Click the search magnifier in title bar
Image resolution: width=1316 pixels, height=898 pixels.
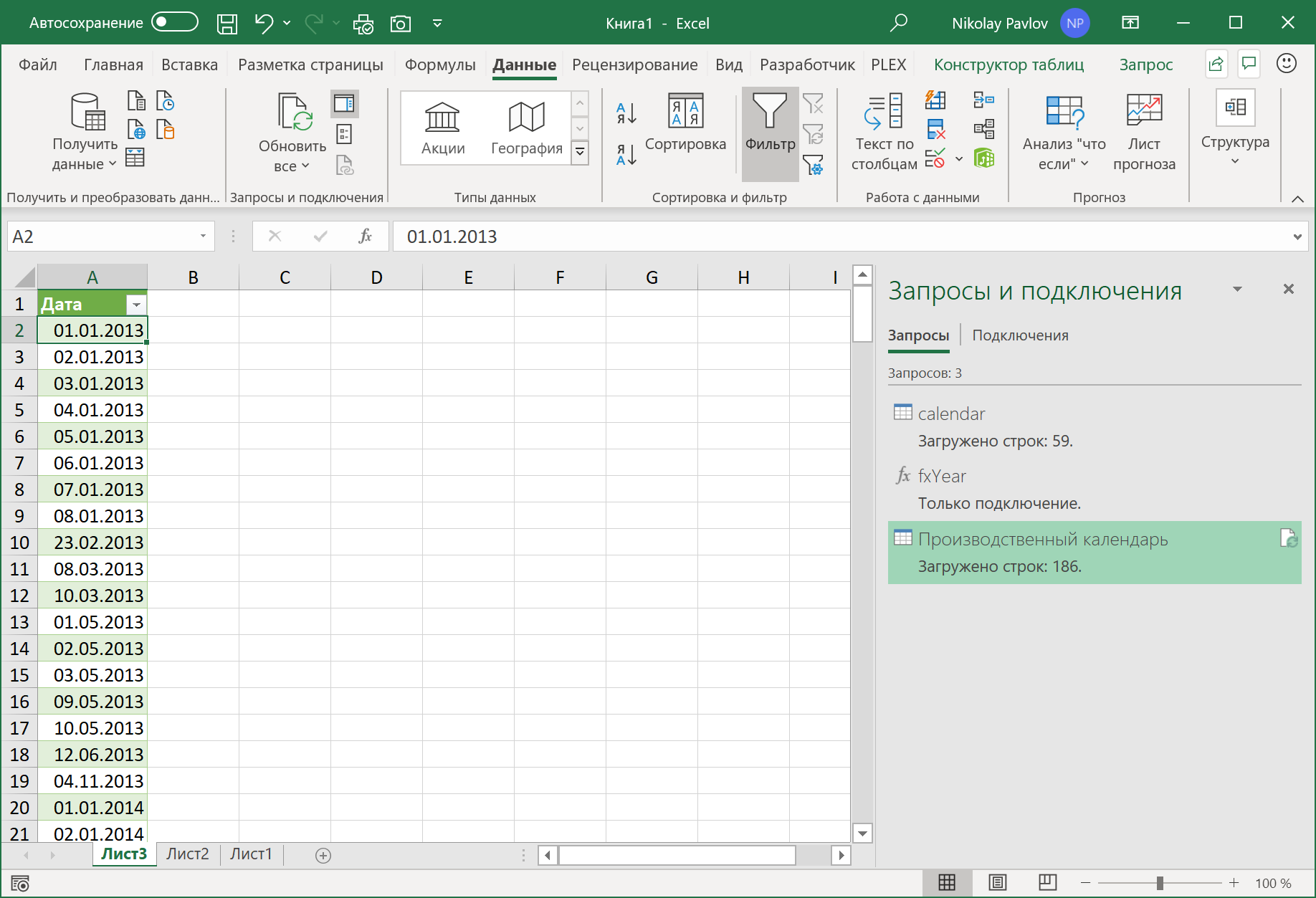[898, 23]
